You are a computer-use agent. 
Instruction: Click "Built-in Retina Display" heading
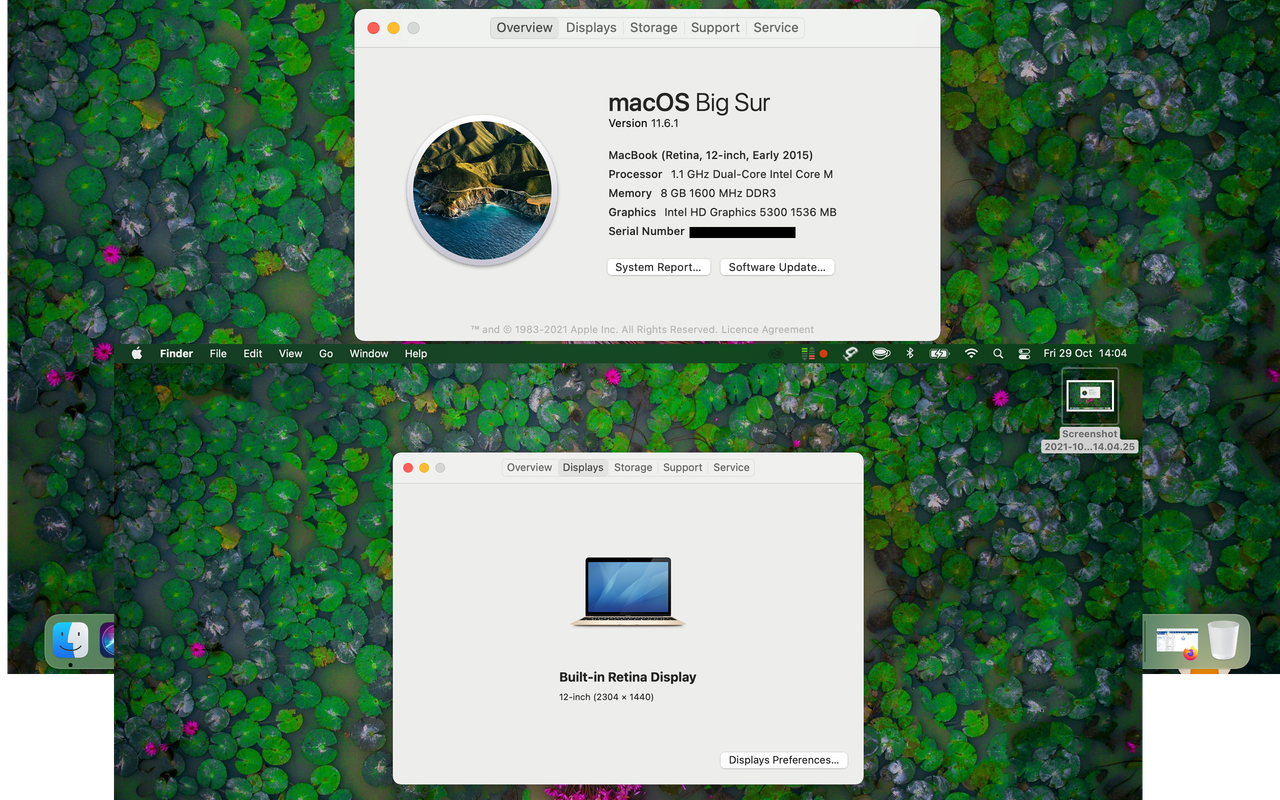tap(628, 677)
